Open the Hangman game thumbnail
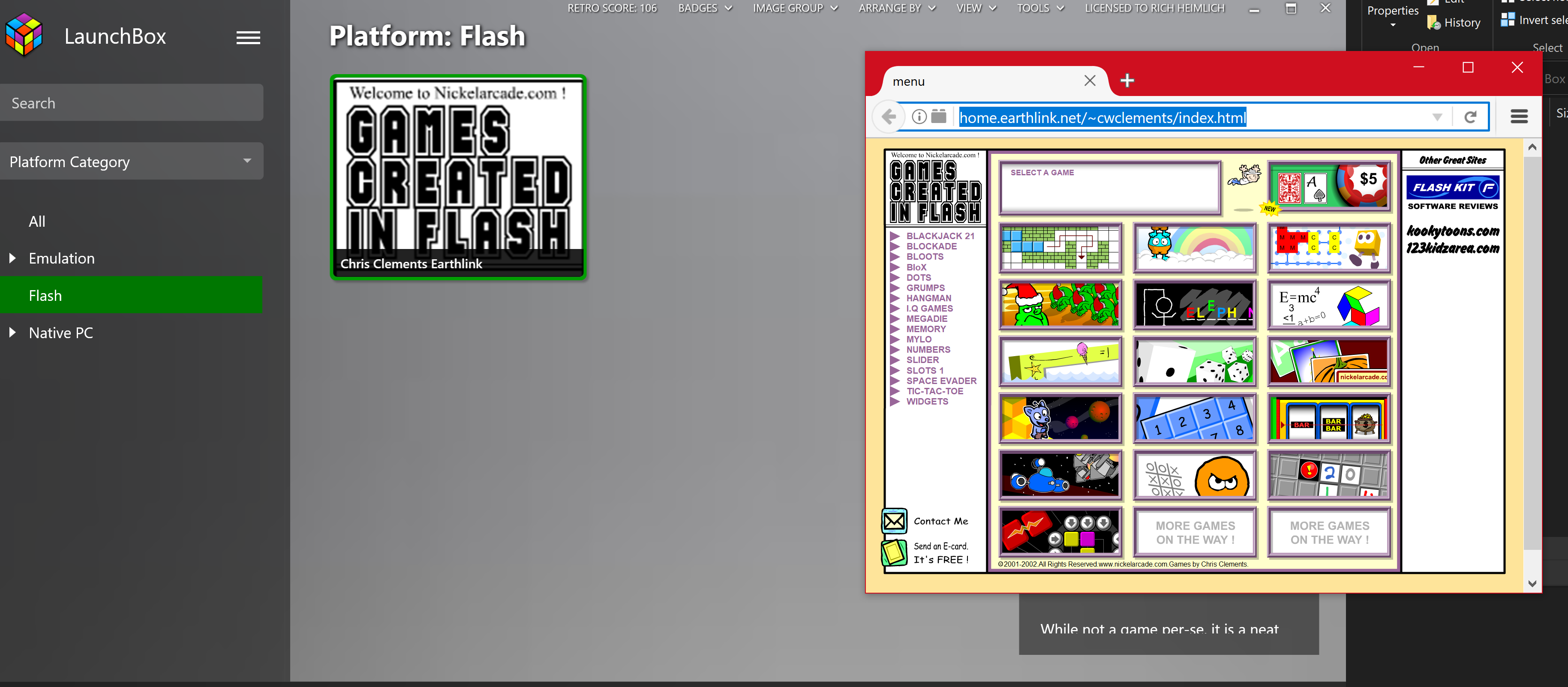This screenshot has height=687, width=1568. coord(1194,304)
